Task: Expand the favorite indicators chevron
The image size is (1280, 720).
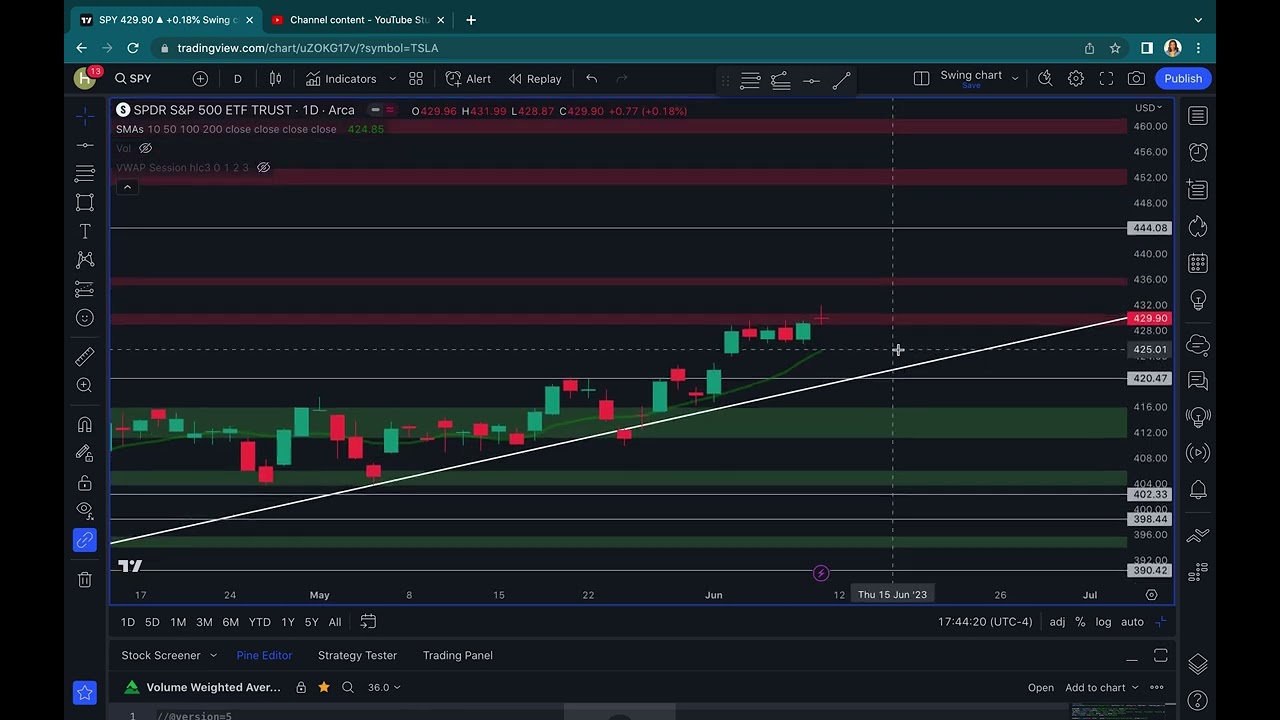Action: 392,79
